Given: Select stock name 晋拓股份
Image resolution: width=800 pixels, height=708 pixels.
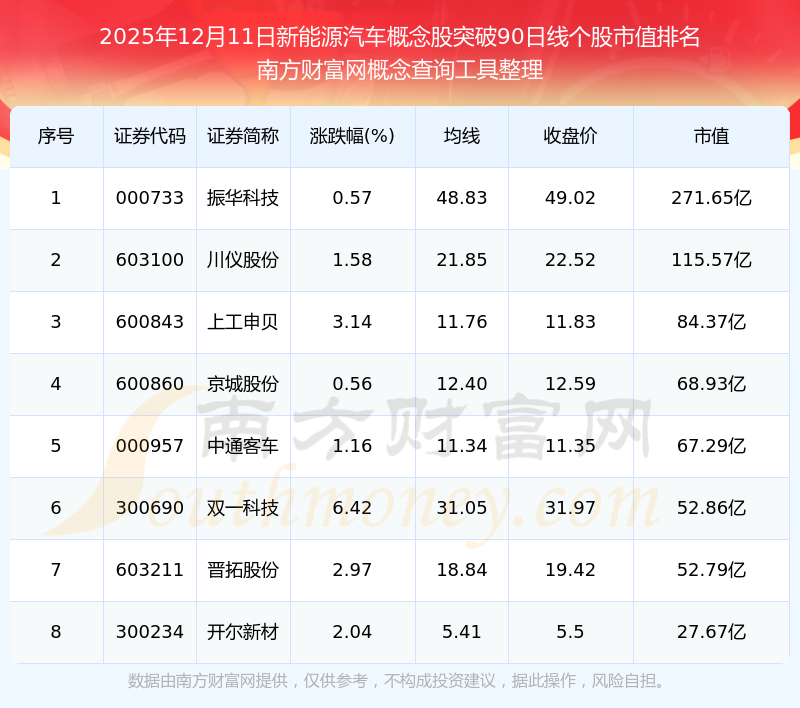Looking at the screenshot, I should [x=243, y=570].
